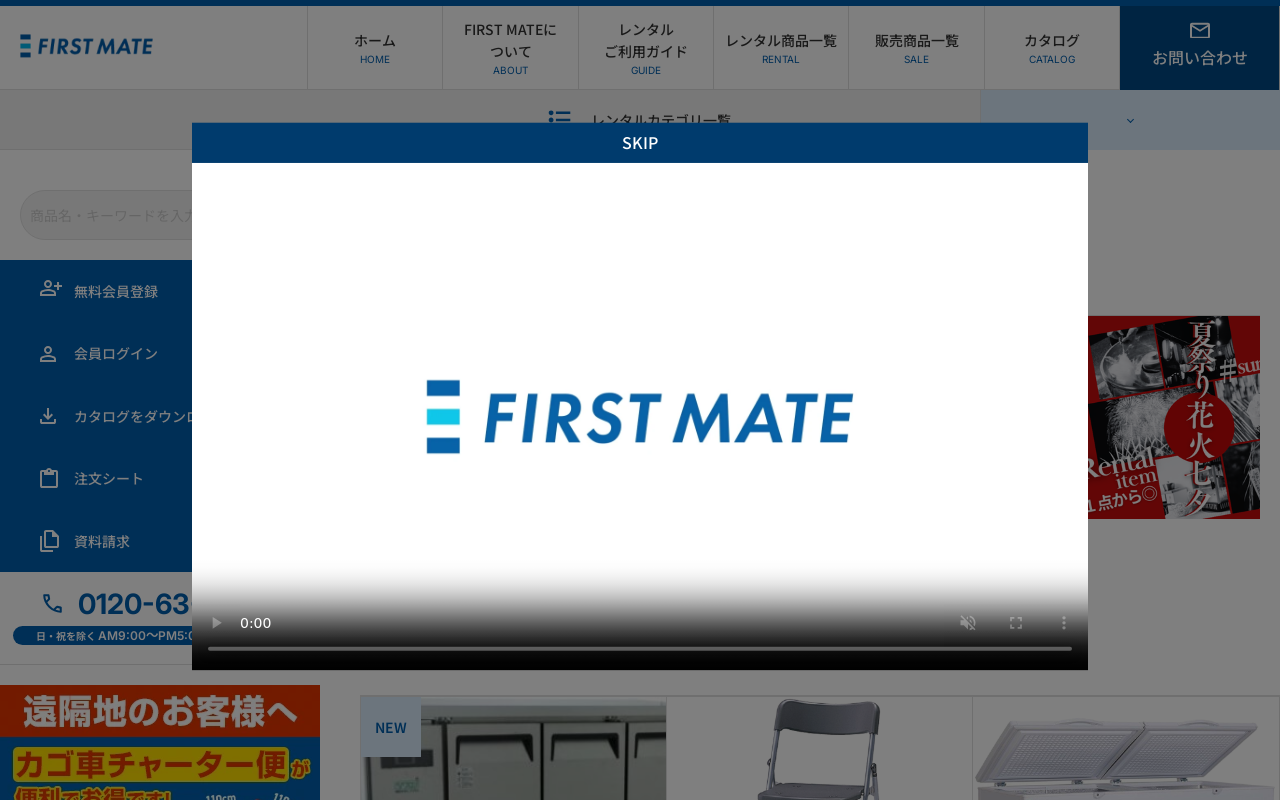Unmute the video sound
Screen dimensions: 1280x800
(x=968, y=623)
